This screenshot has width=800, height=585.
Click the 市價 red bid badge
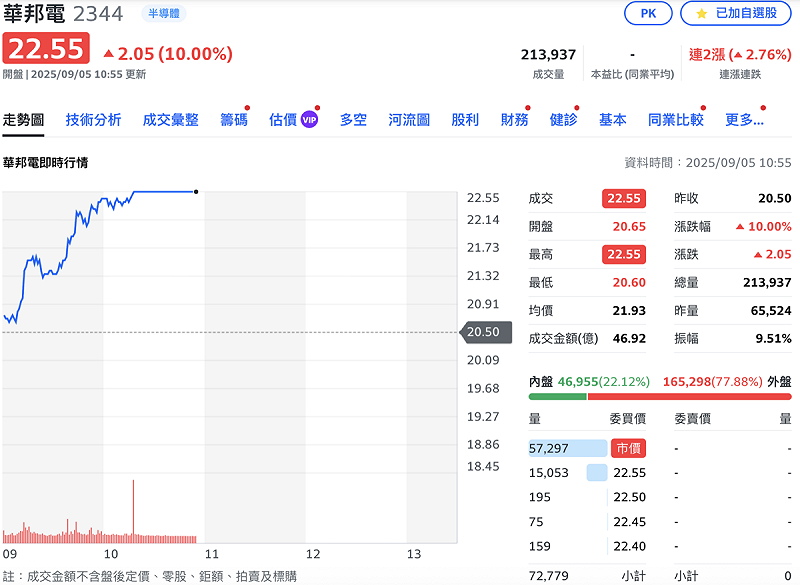pyautogui.click(x=629, y=448)
